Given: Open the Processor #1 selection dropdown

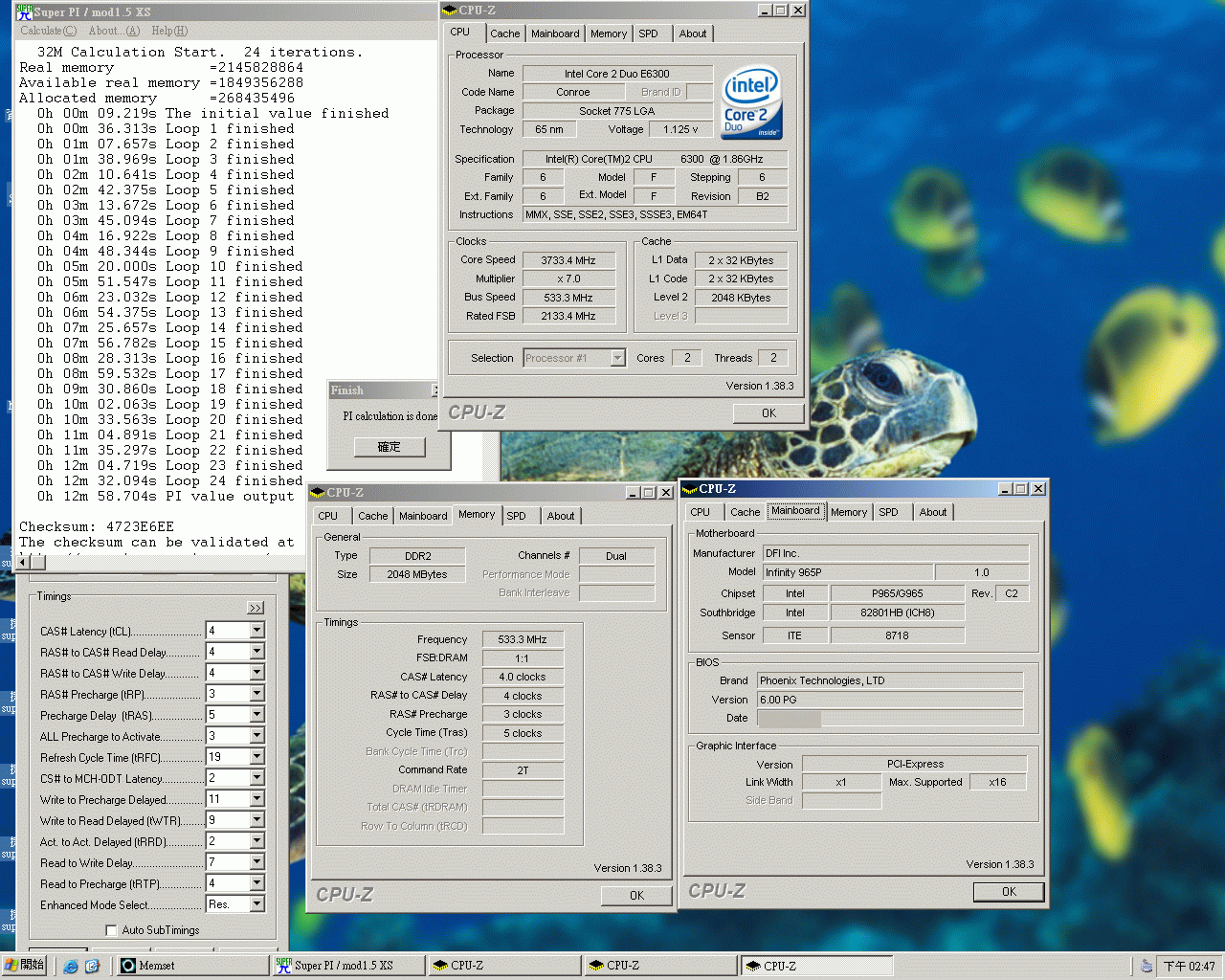Looking at the screenshot, I should 617,358.
